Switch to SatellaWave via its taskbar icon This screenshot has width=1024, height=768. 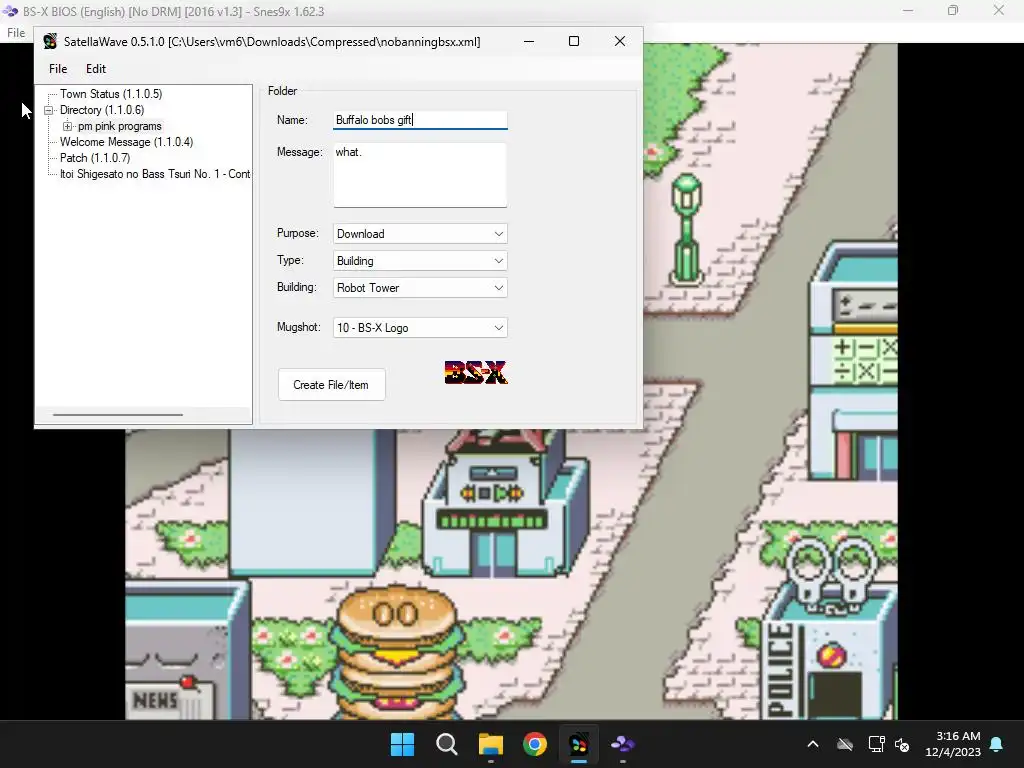click(x=579, y=744)
